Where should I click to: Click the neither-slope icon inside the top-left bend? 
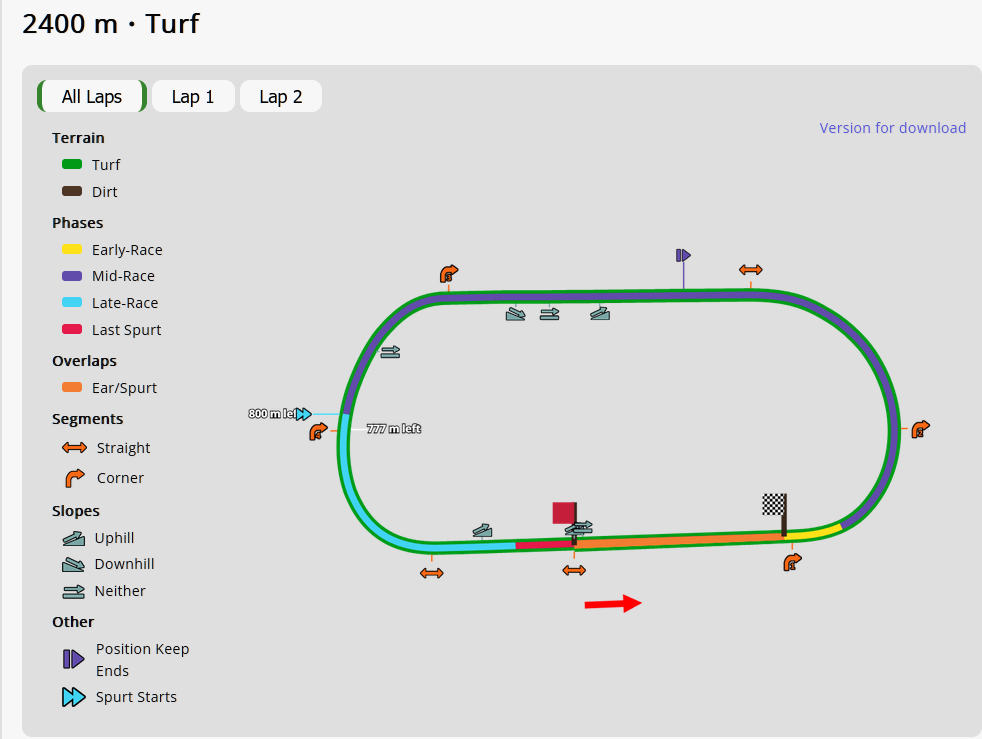[x=390, y=353]
